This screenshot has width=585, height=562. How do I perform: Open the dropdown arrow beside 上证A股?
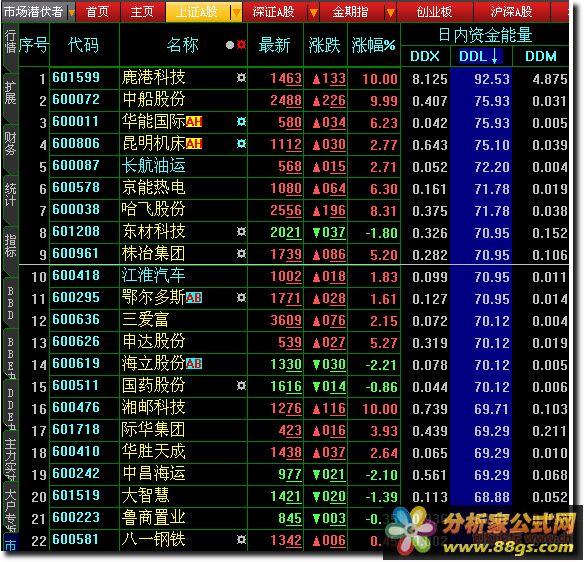[x=236, y=13]
